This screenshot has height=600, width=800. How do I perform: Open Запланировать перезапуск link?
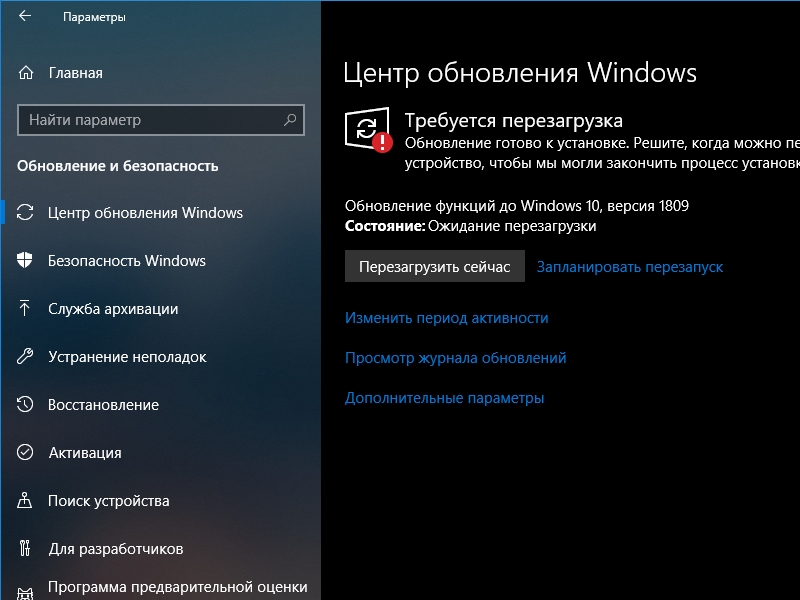tap(630, 267)
